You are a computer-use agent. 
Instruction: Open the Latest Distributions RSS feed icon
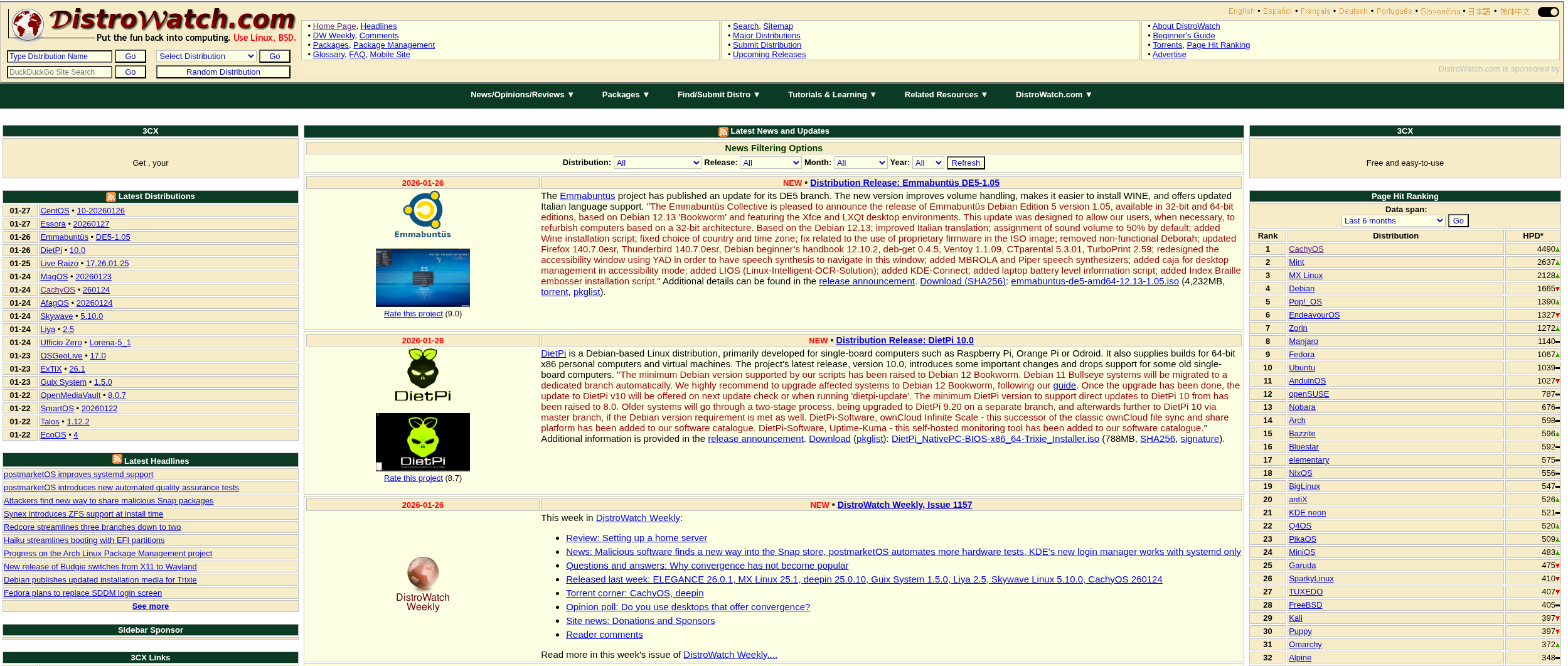point(111,197)
